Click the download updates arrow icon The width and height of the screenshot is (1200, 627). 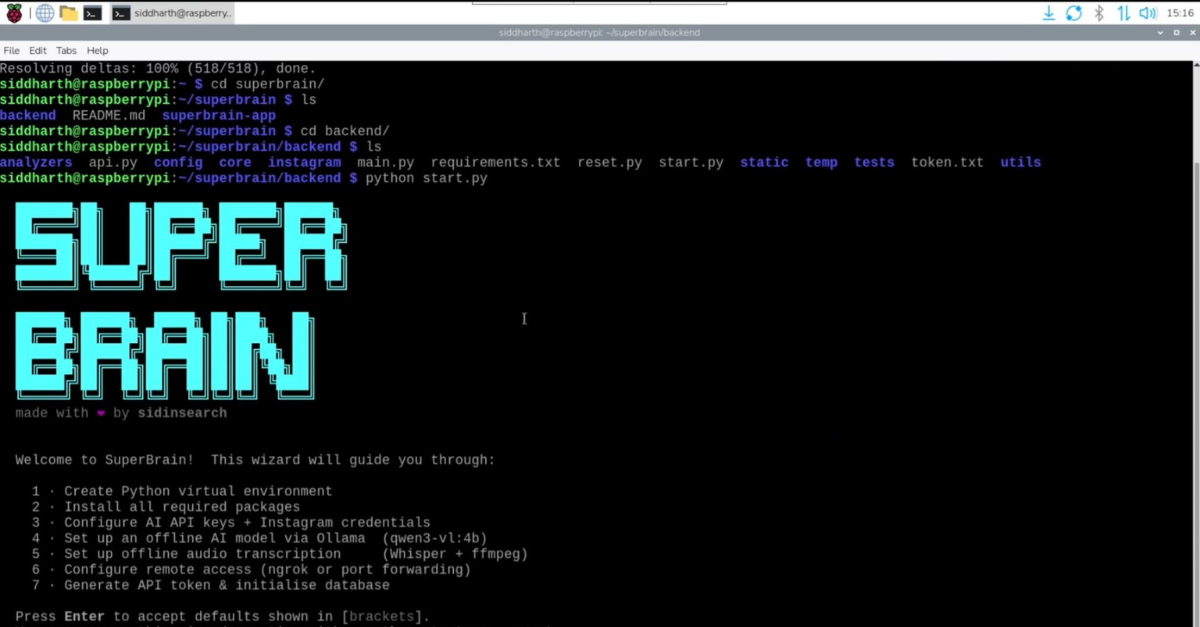click(1049, 13)
